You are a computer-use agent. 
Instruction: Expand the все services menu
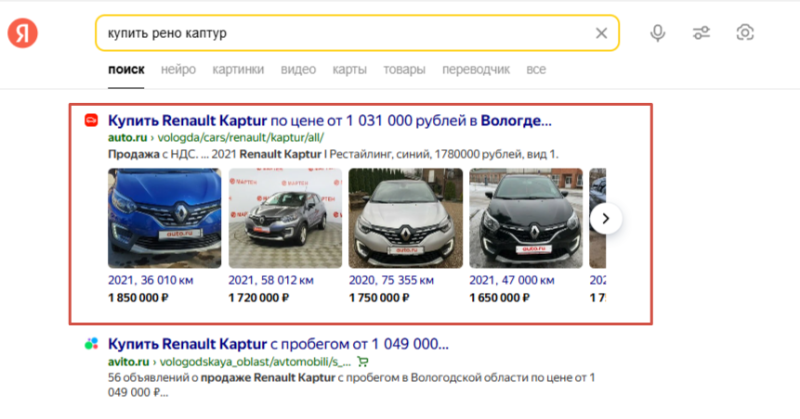coord(536,70)
